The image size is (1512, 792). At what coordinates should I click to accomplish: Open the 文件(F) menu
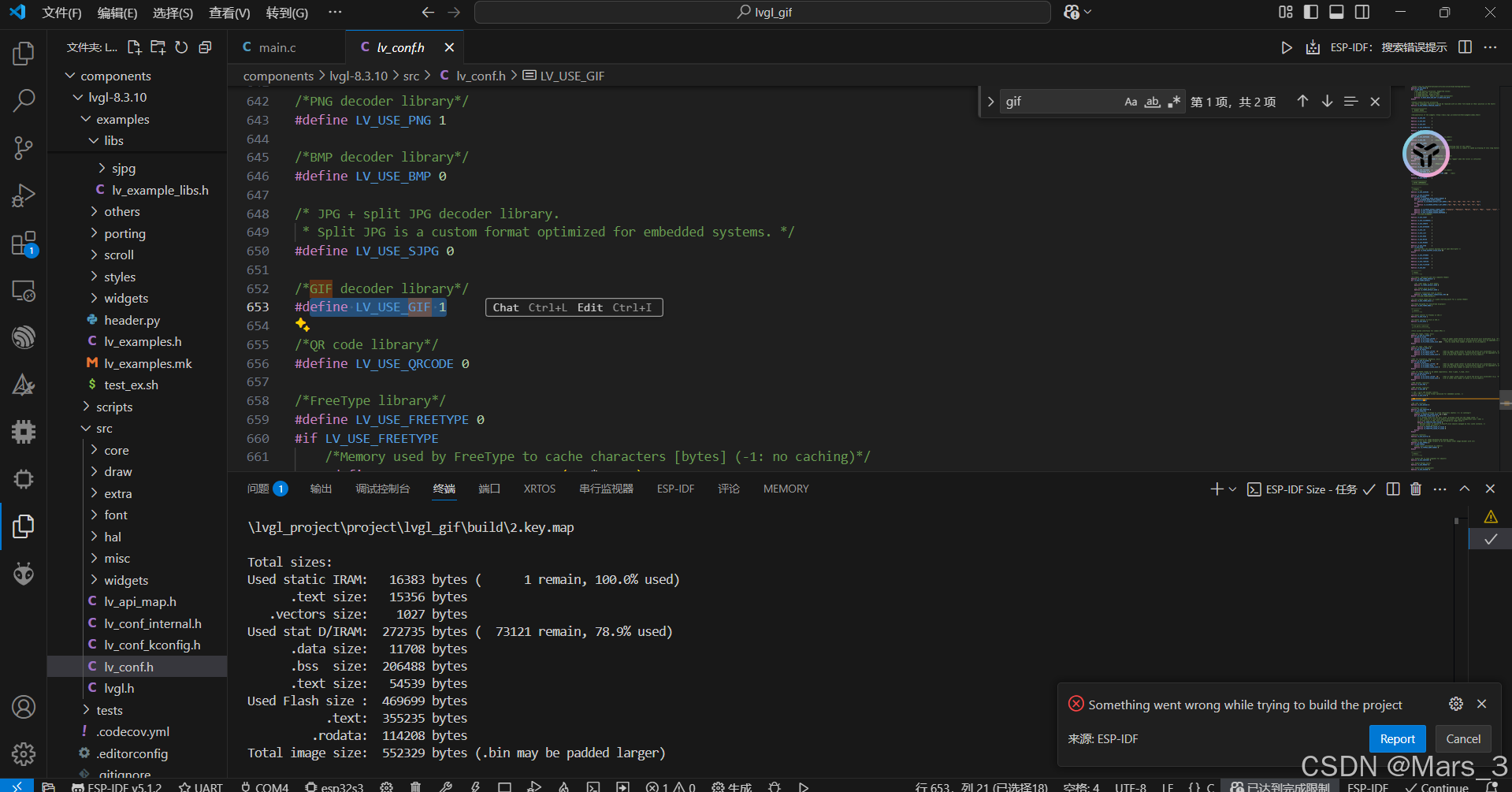[61, 13]
